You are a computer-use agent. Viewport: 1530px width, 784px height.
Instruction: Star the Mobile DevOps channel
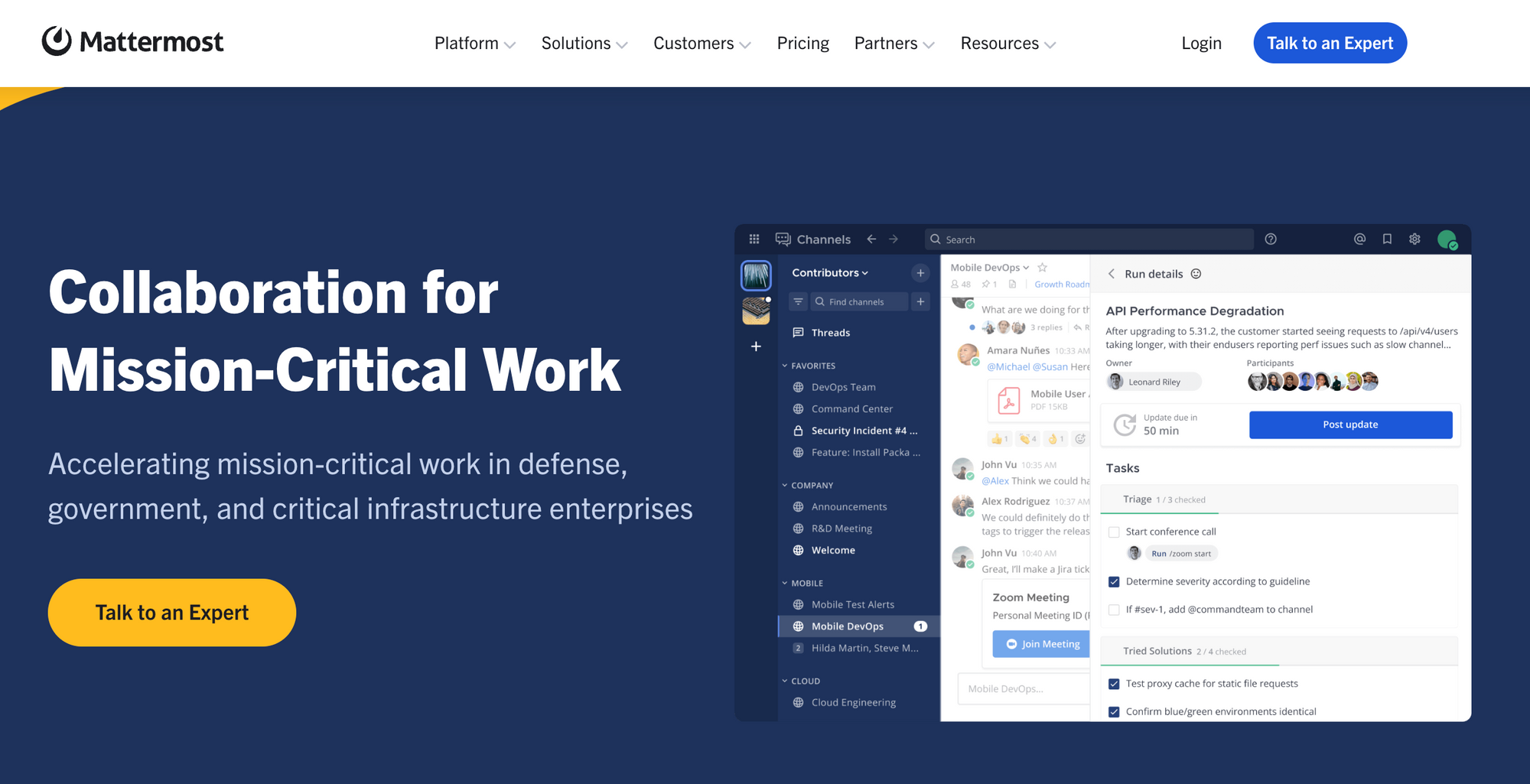pyautogui.click(x=1042, y=268)
